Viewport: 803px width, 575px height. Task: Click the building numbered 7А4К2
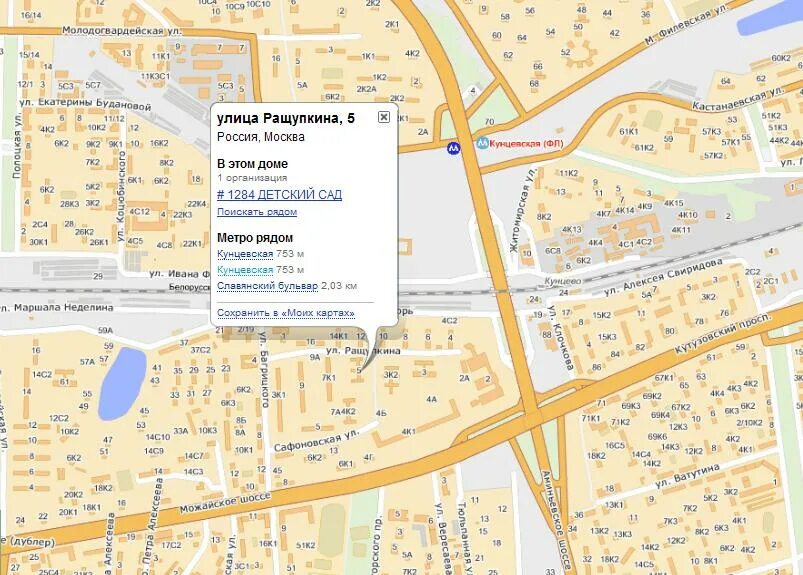click(343, 412)
